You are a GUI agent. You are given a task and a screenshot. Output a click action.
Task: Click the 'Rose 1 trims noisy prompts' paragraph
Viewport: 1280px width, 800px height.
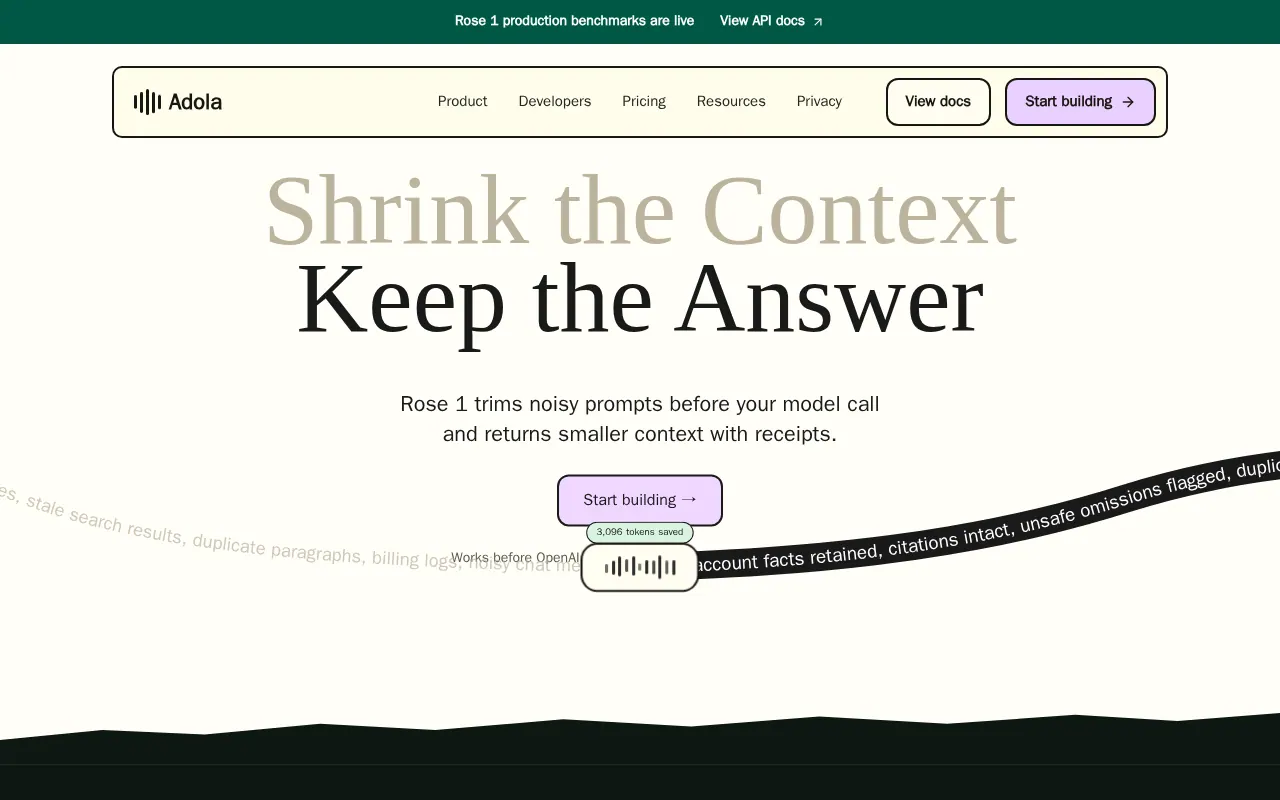[640, 419]
